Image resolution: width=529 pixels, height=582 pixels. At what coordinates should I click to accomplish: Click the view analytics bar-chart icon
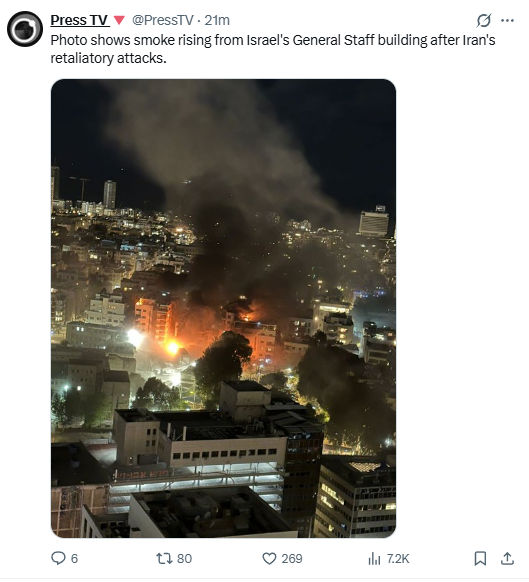[374, 558]
